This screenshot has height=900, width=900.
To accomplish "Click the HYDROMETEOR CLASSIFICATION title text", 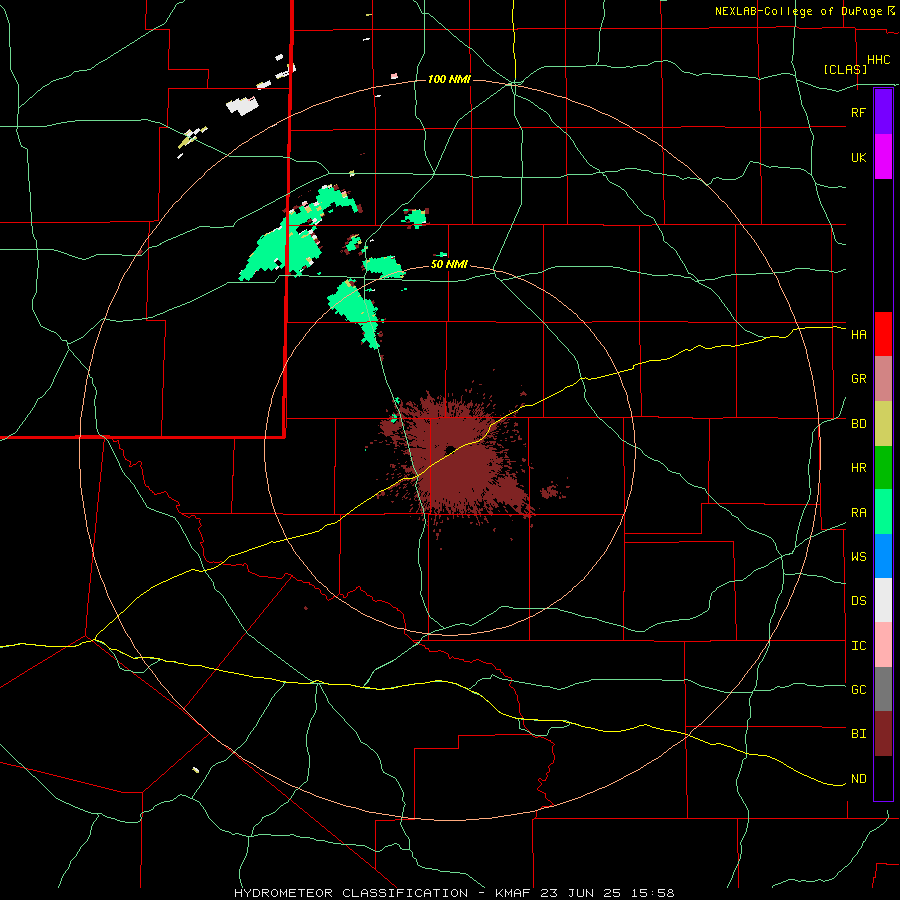I will [x=351, y=893].
